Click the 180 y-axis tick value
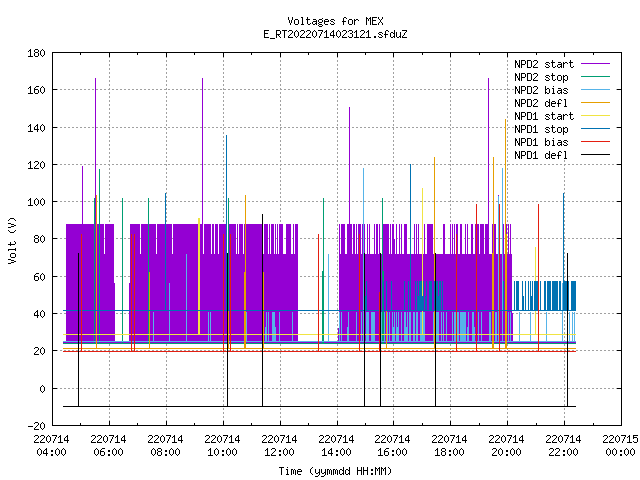The height and width of the screenshot is (480, 640). pos(36,53)
